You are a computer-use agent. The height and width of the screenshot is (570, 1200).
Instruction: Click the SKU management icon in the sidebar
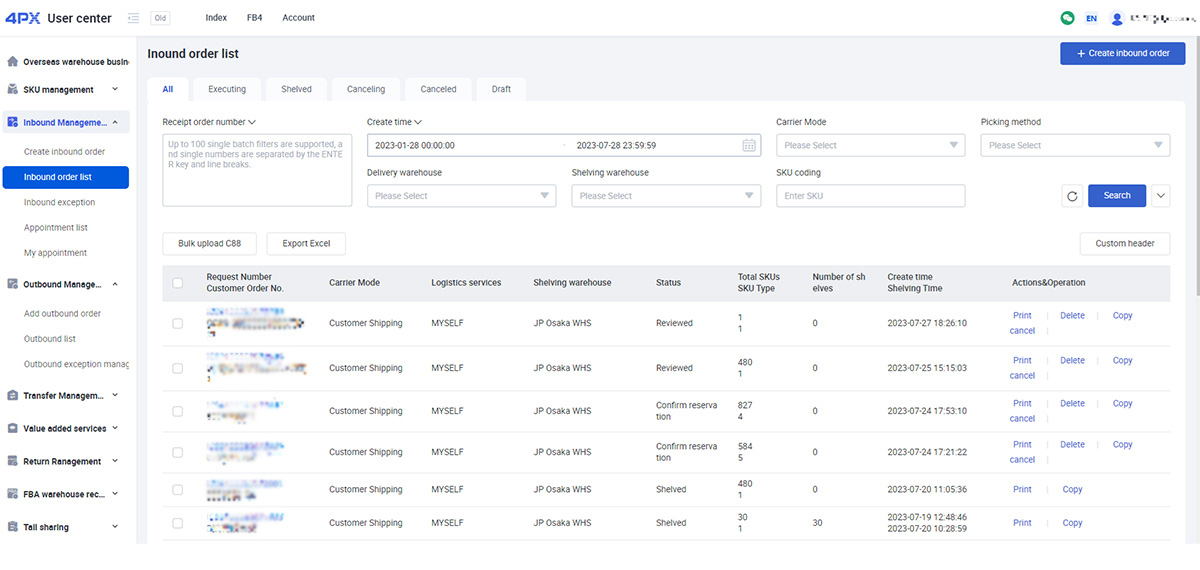point(12,89)
